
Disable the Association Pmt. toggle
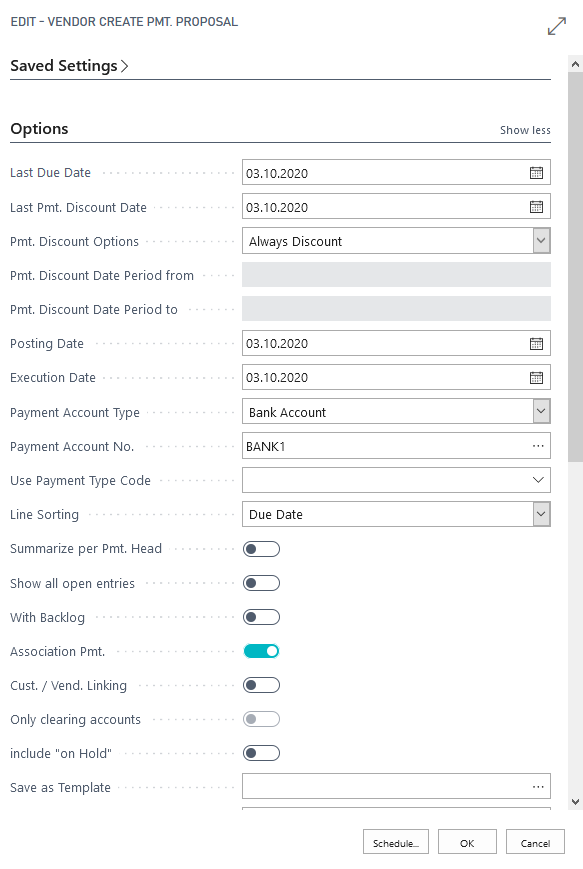261,650
